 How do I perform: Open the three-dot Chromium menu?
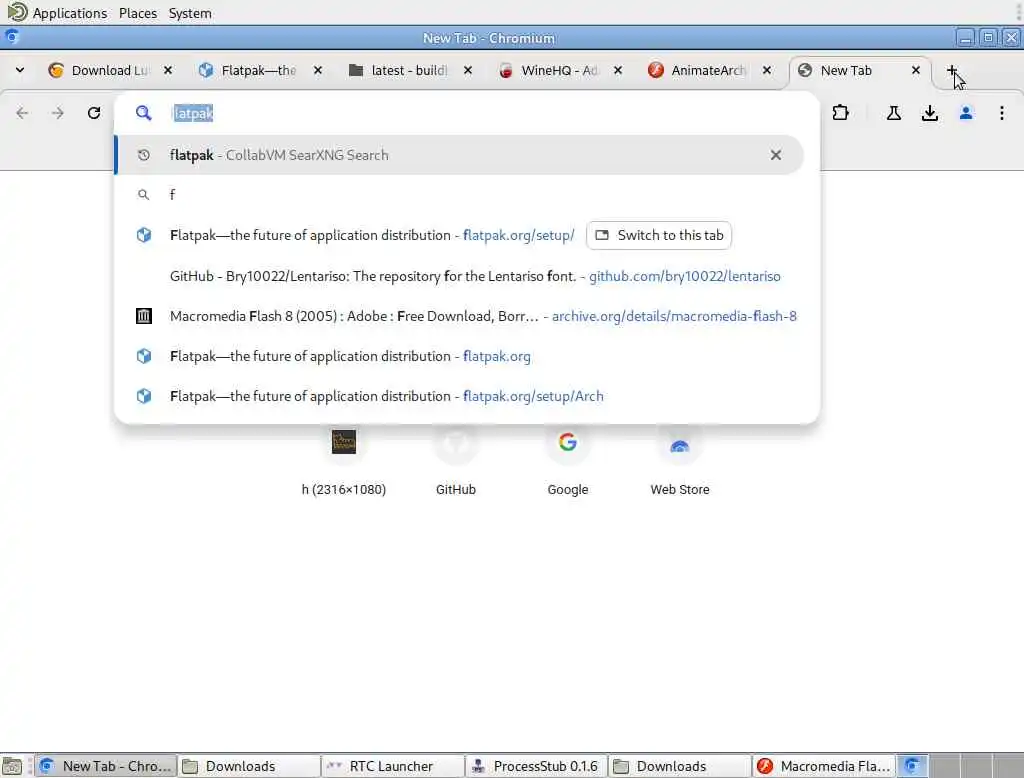click(x=1002, y=113)
